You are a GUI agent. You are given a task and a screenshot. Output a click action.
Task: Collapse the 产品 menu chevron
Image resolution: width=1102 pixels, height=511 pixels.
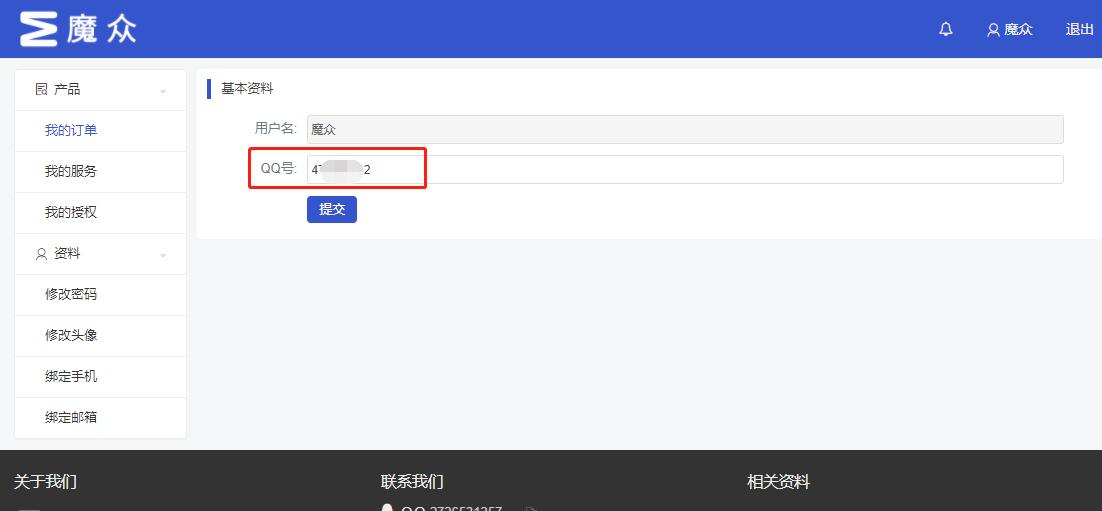[163, 91]
